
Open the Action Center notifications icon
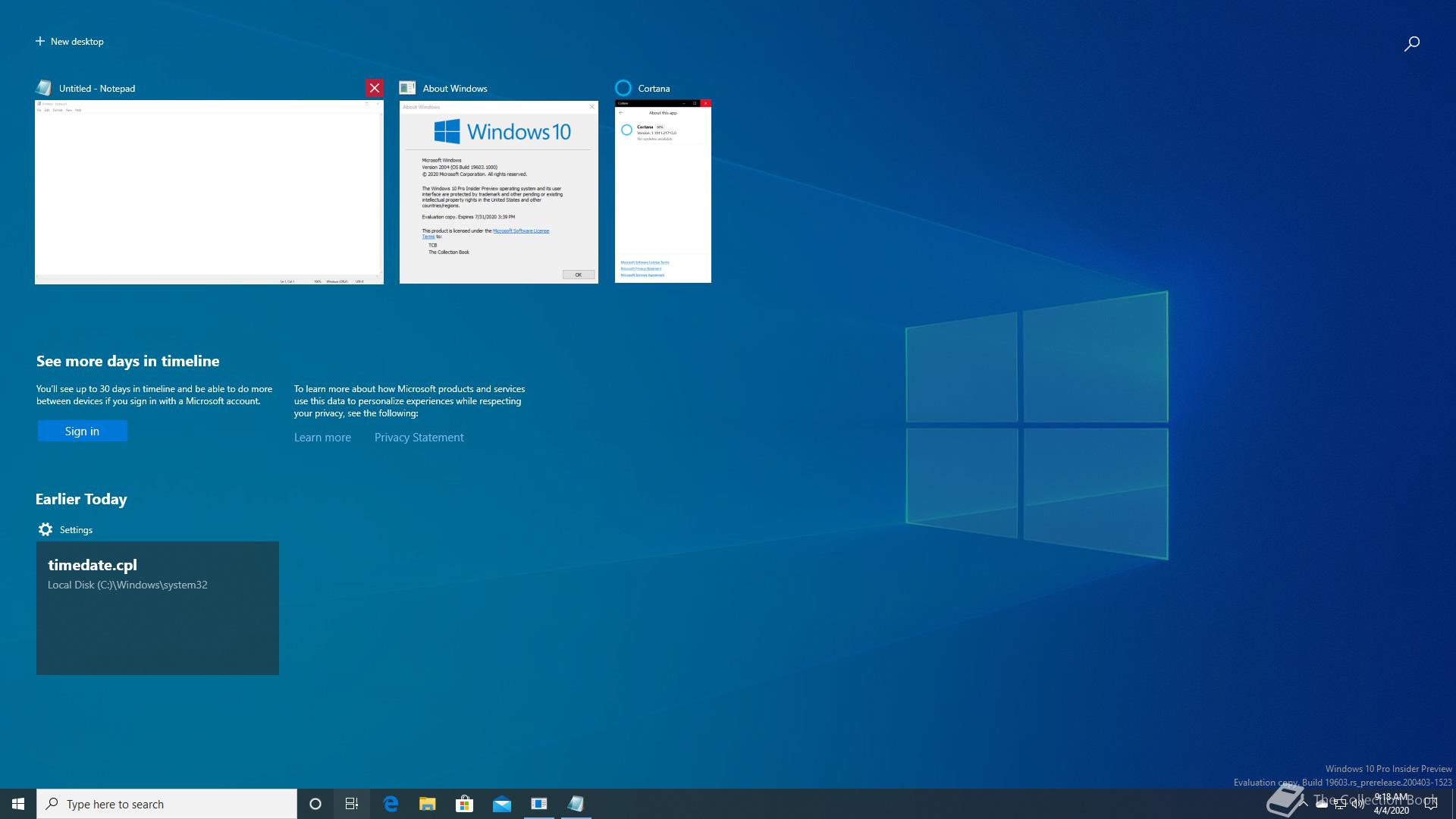pos(1431,804)
